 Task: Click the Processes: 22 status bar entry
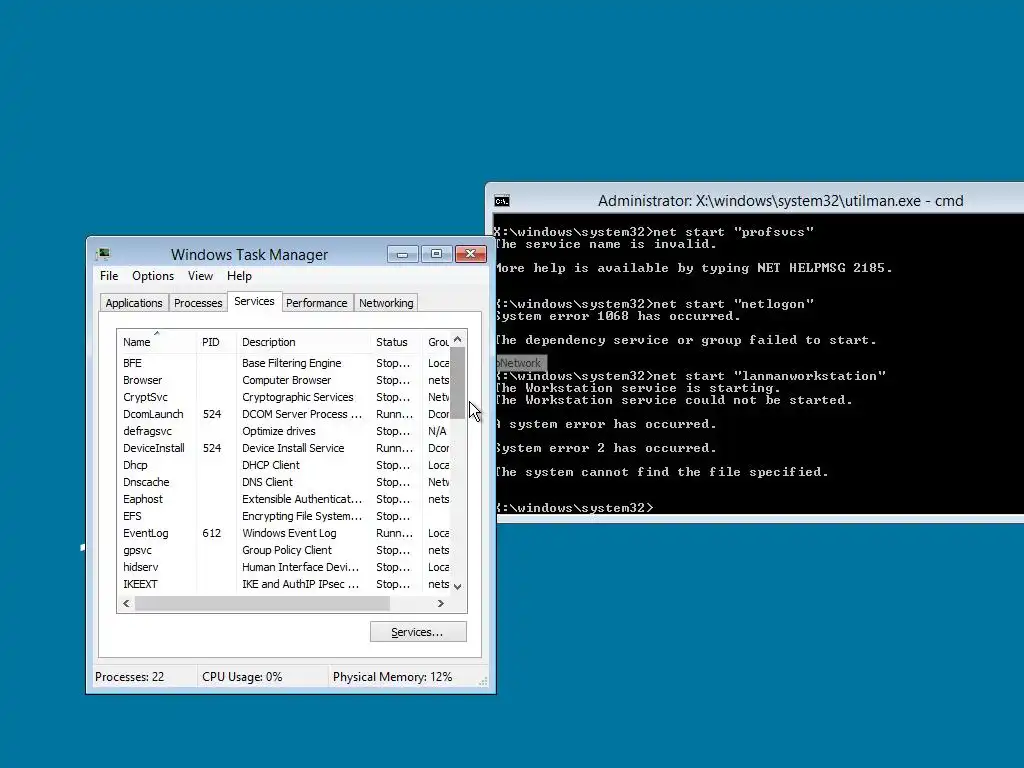129,677
